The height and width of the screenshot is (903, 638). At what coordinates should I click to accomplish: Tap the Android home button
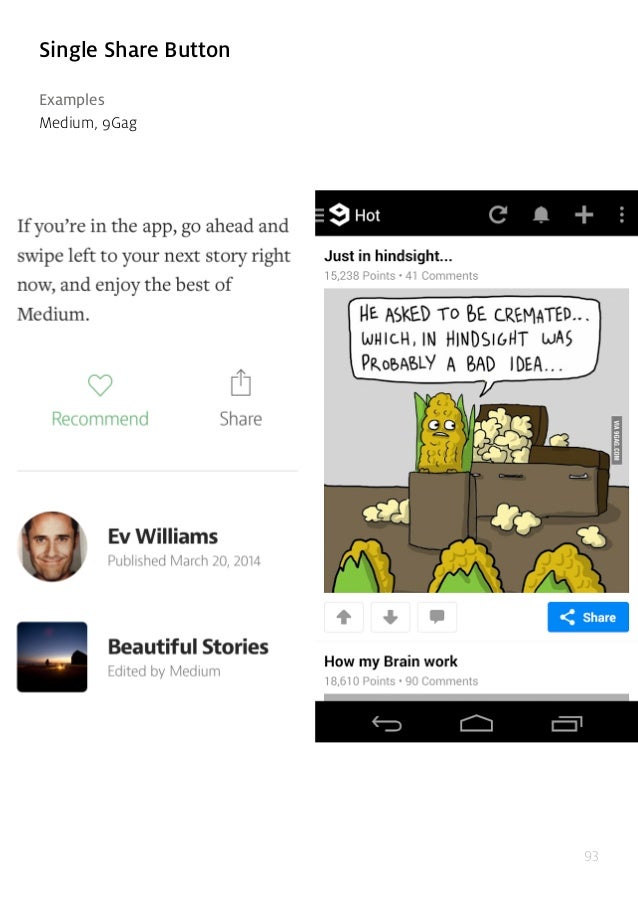476,723
